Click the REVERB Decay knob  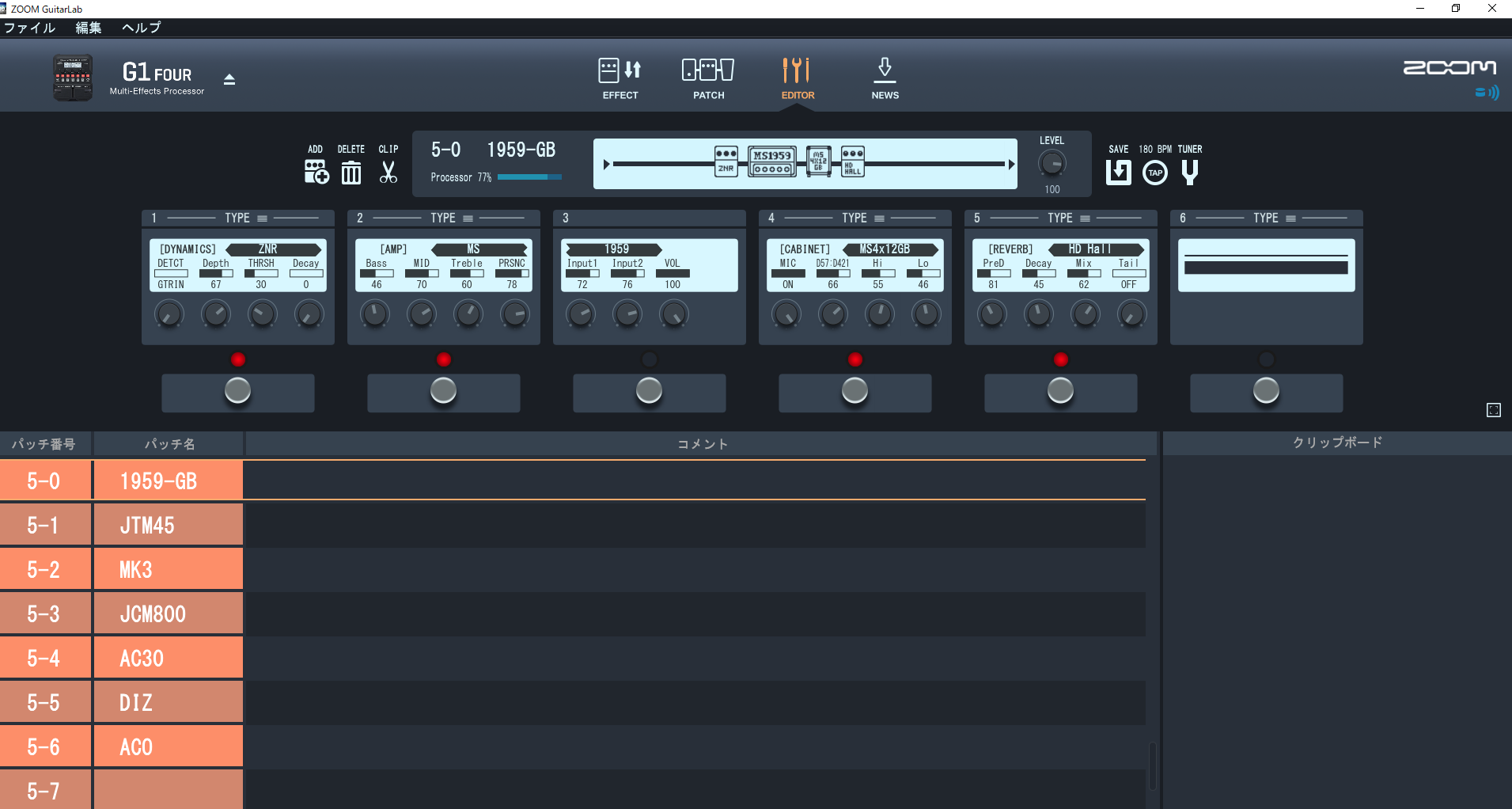click(x=1039, y=314)
